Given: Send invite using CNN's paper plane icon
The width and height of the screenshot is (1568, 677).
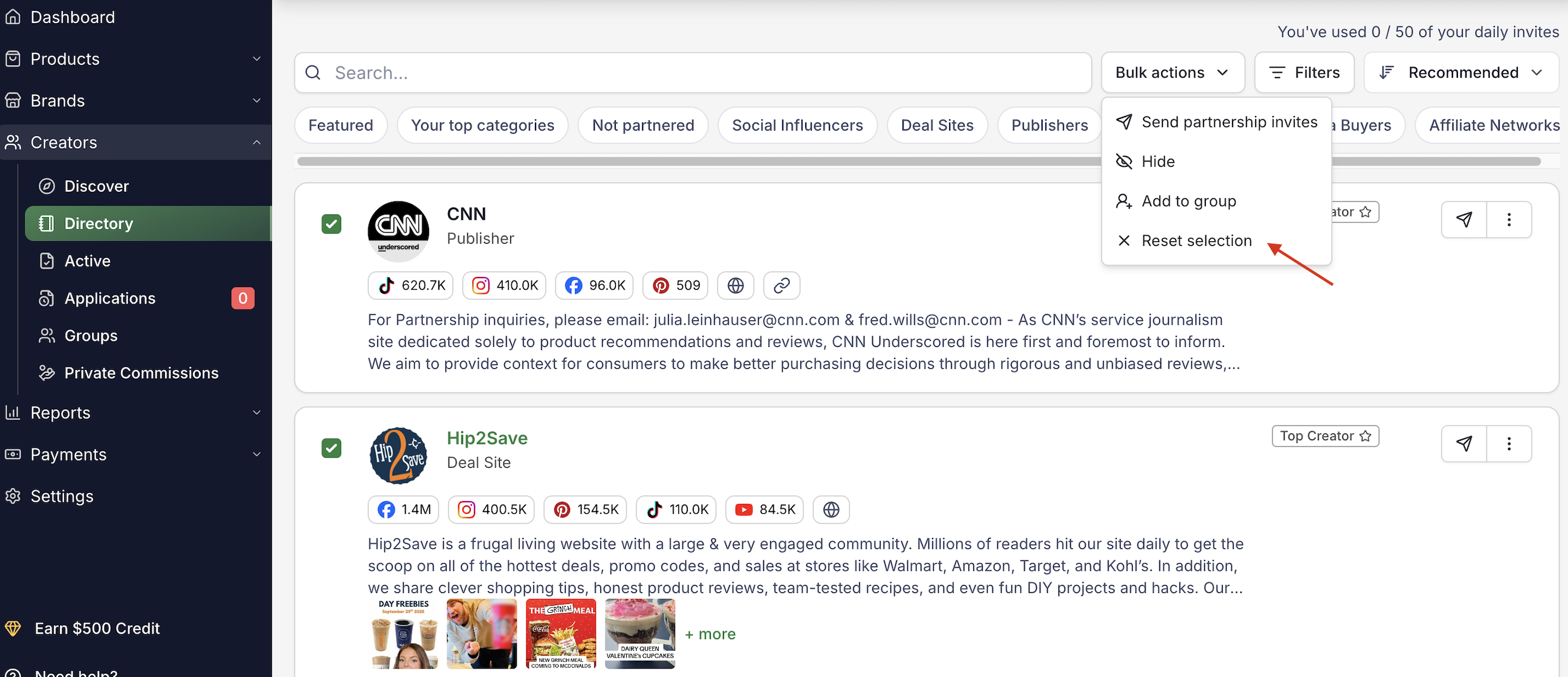Looking at the screenshot, I should (1464, 220).
